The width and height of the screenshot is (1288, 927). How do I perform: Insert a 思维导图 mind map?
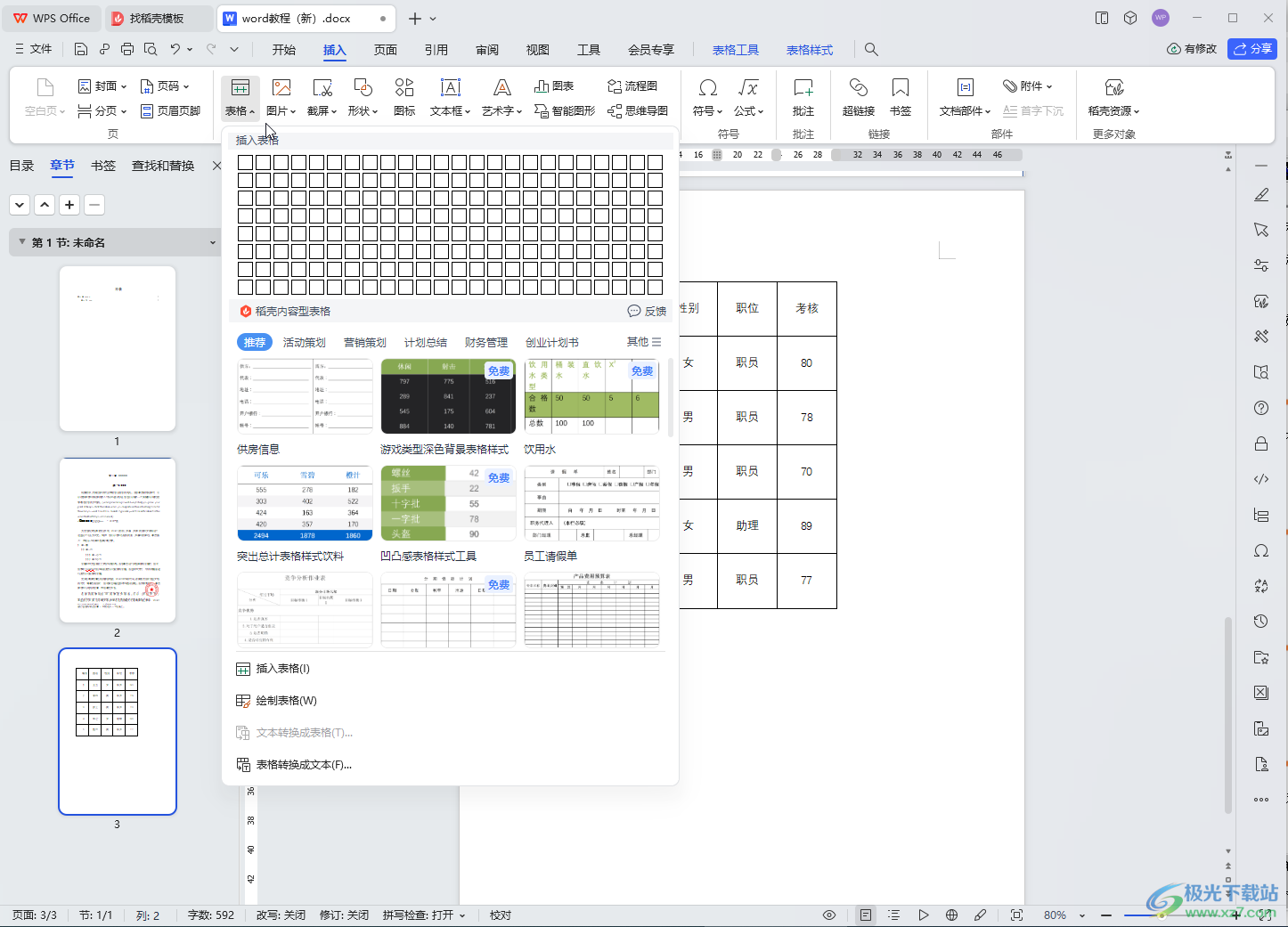(x=638, y=110)
